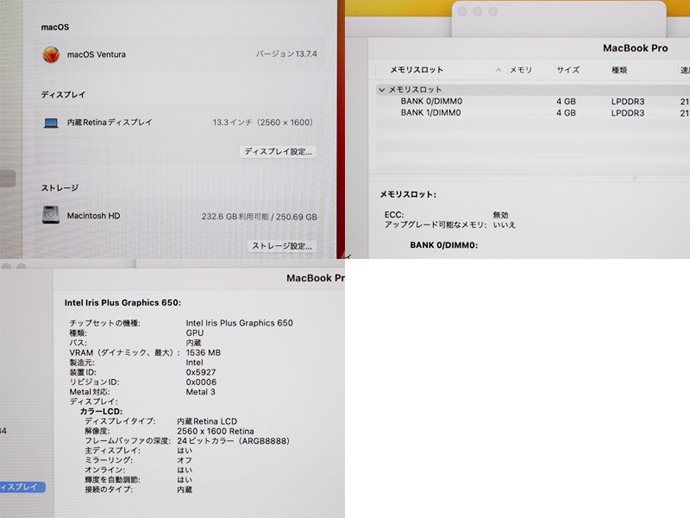Click 4 GB size in BANK 0 row
This screenshot has height=518, width=690.
click(566, 101)
